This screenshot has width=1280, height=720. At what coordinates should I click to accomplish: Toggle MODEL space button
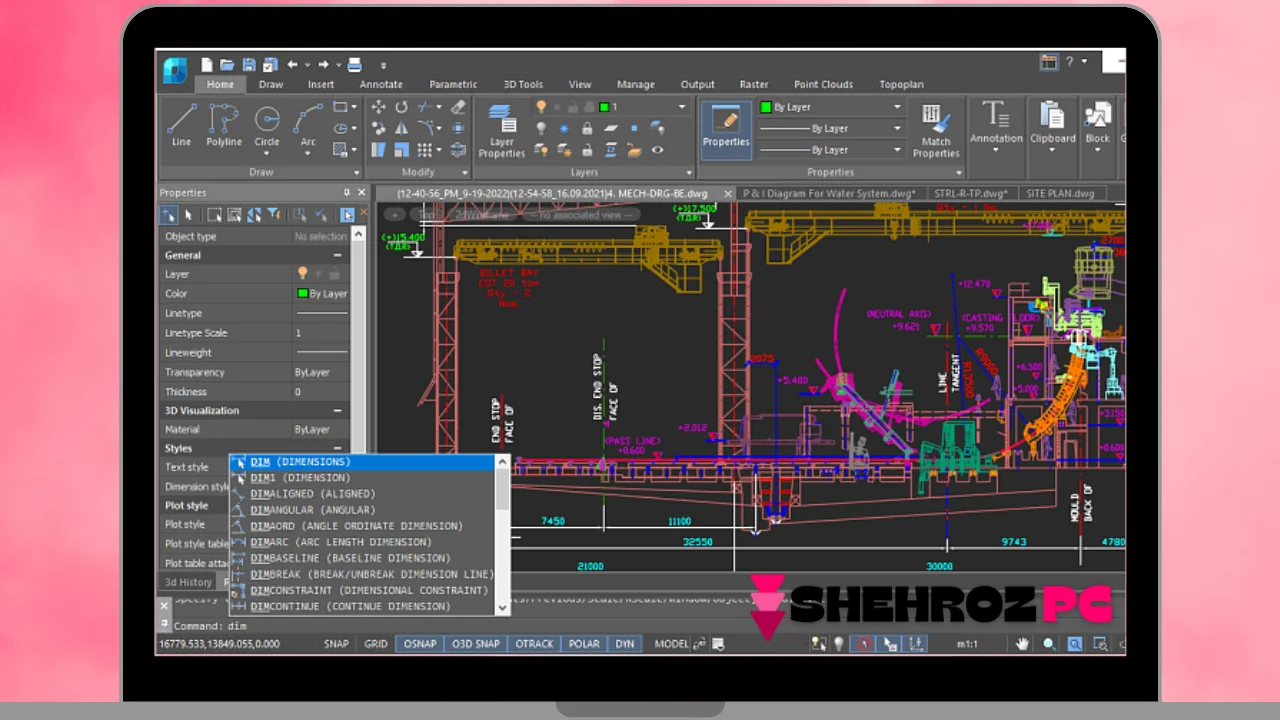[671, 644]
